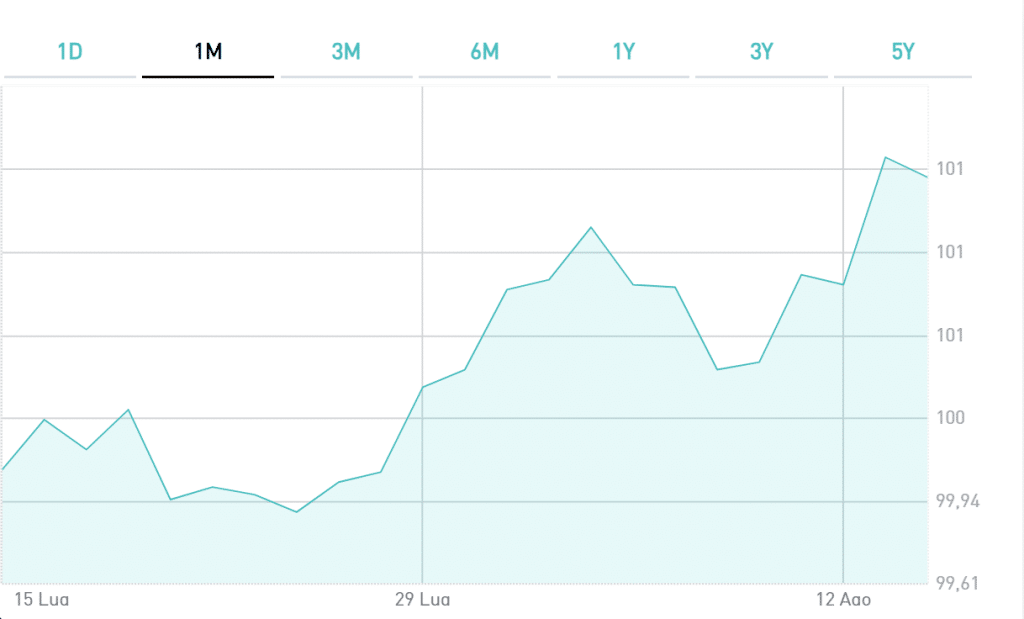1024x619 pixels.
Task: Select the 3Y time range tab
Action: [x=761, y=52]
